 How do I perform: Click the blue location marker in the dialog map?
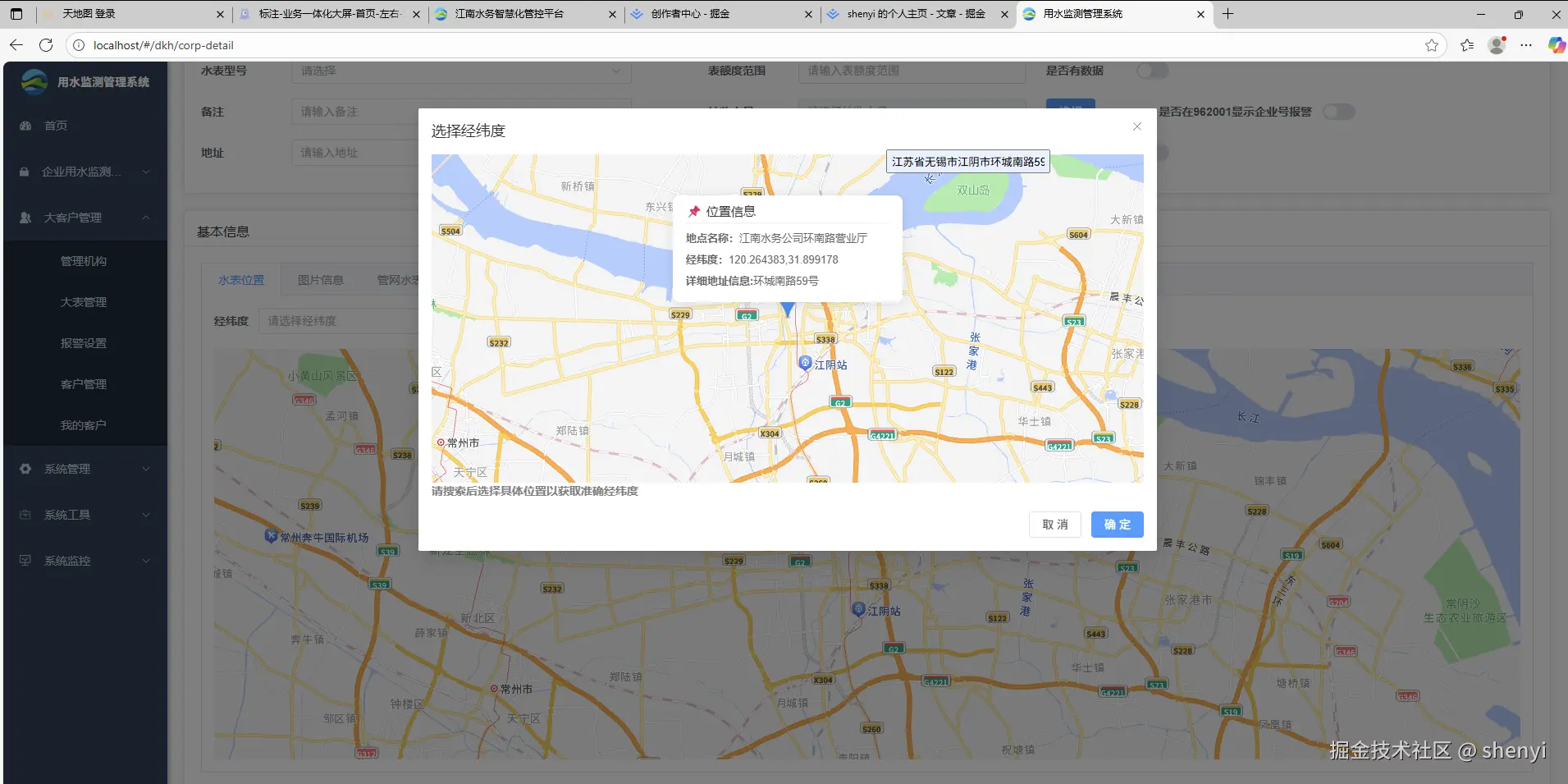point(787,309)
